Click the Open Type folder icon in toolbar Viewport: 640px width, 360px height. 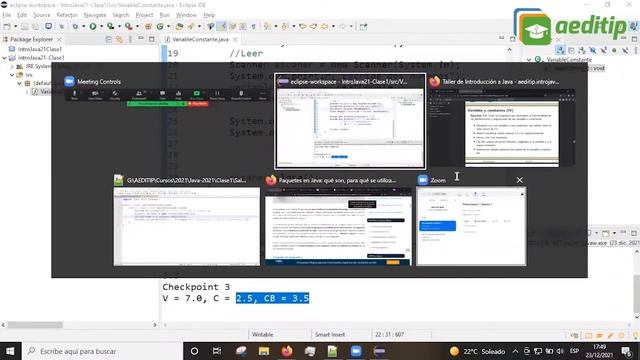179,27
